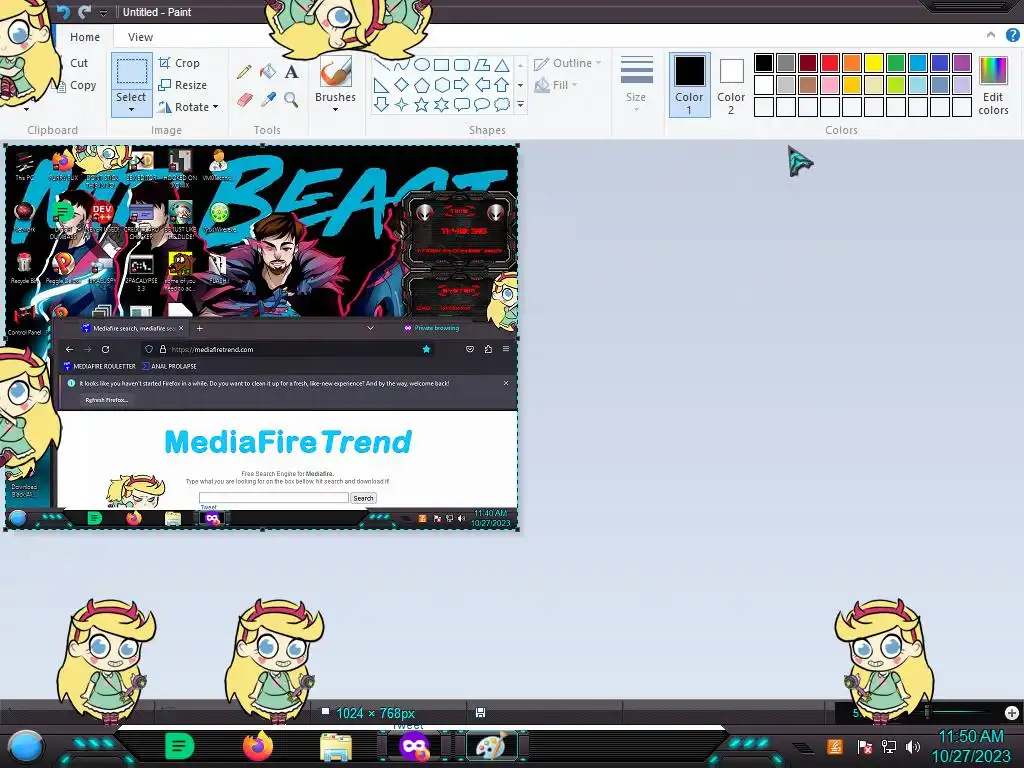Pick the purple color swatch
Screen dimensions: 1024x768
962,63
